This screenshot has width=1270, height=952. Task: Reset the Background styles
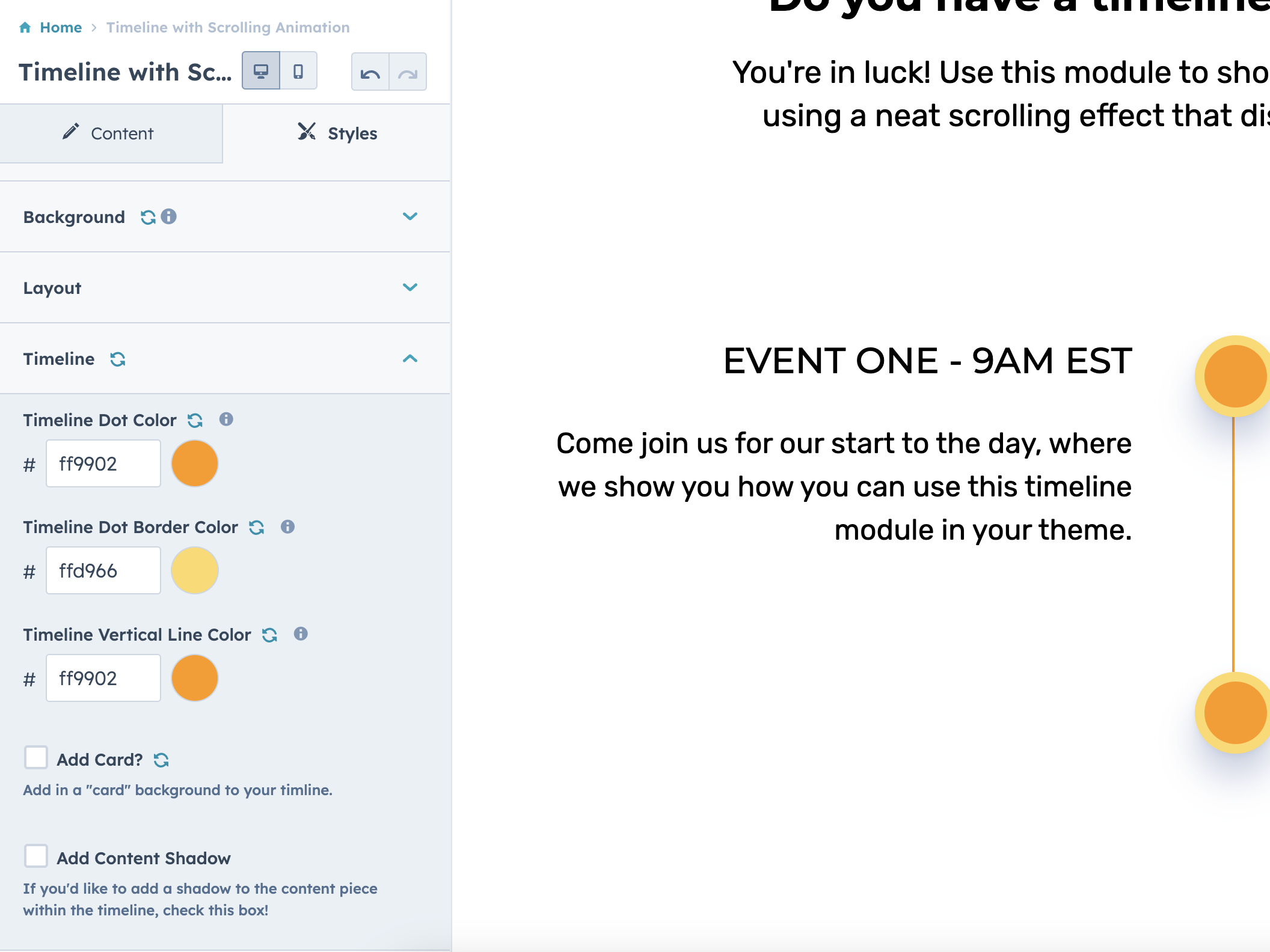click(x=147, y=216)
